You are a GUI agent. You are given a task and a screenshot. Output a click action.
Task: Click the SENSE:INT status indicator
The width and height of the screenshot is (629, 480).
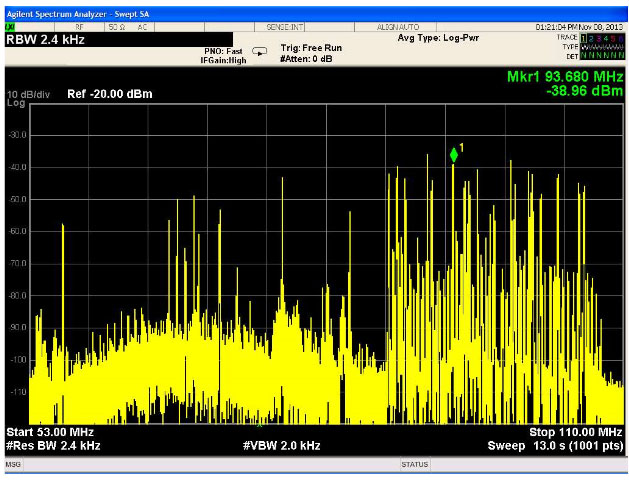pos(287,26)
